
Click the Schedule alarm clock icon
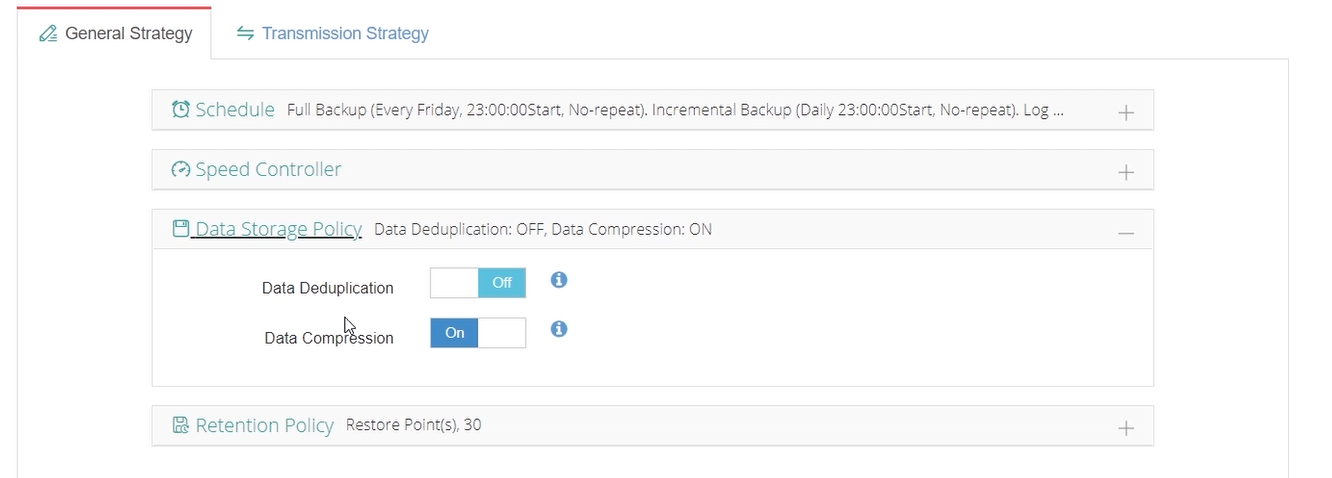click(x=181, y=110)
